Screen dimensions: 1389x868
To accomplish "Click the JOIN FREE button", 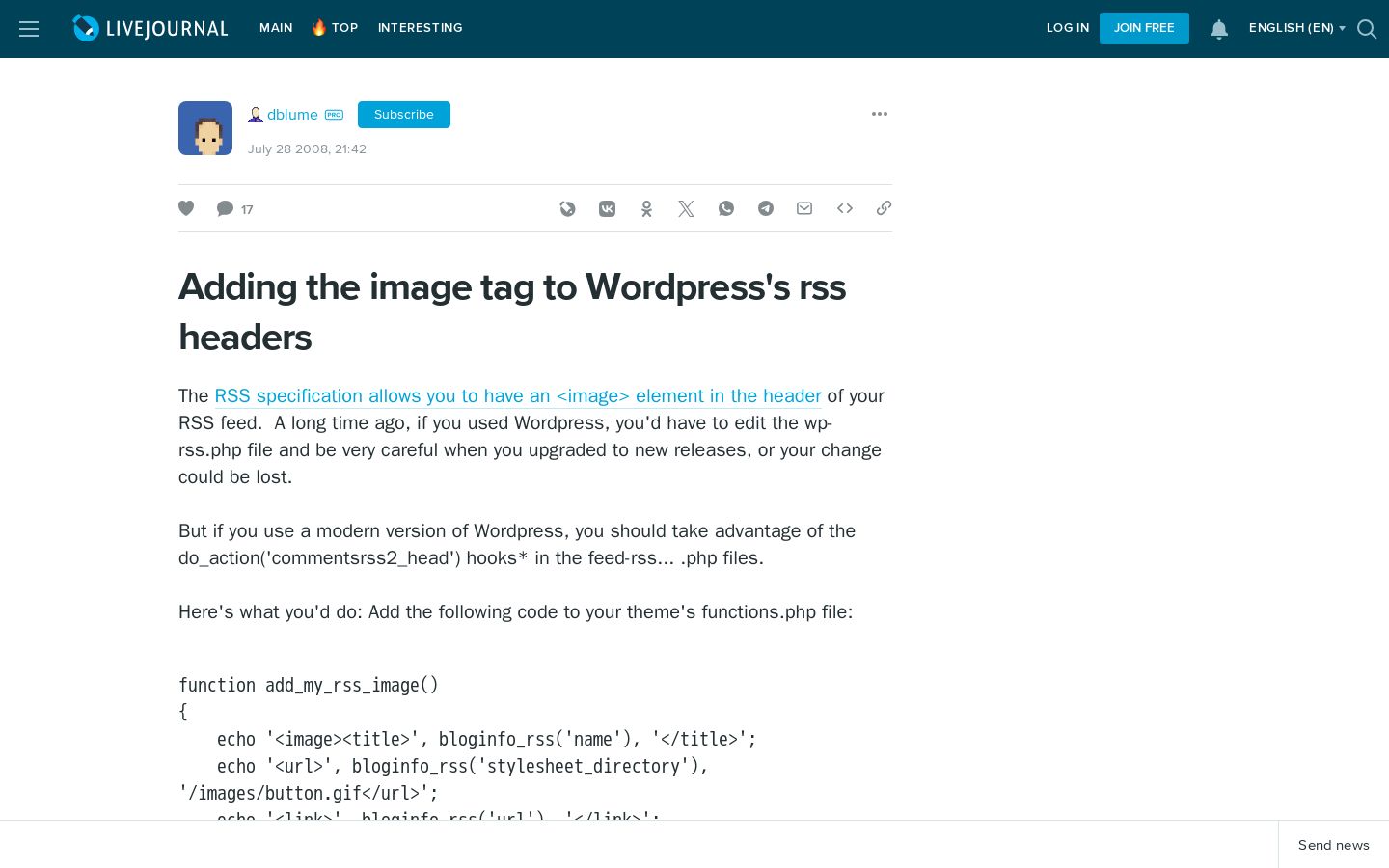I will click(1144, 28).
